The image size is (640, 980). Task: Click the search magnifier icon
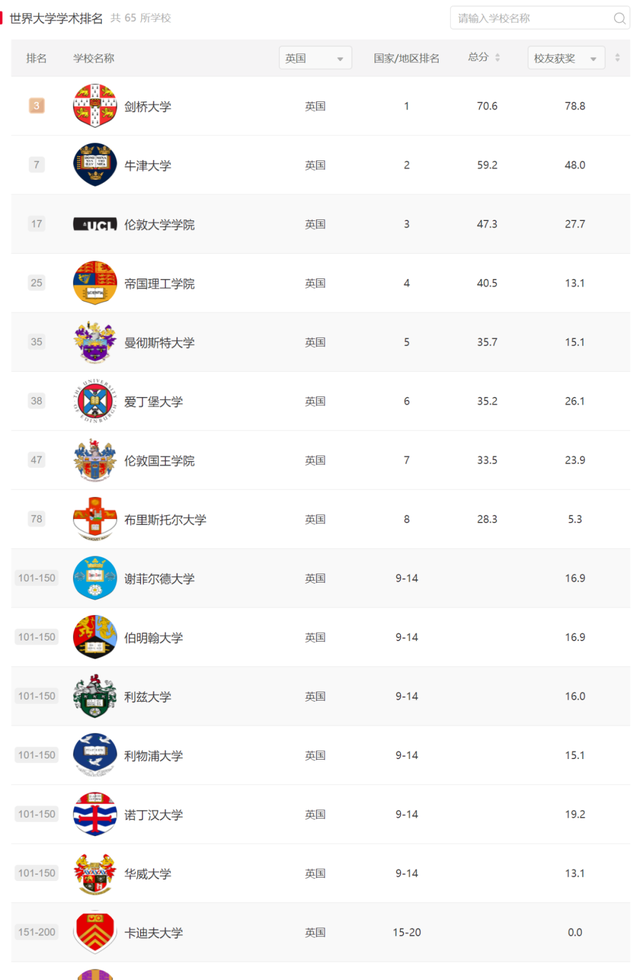[x=620, y=18]
